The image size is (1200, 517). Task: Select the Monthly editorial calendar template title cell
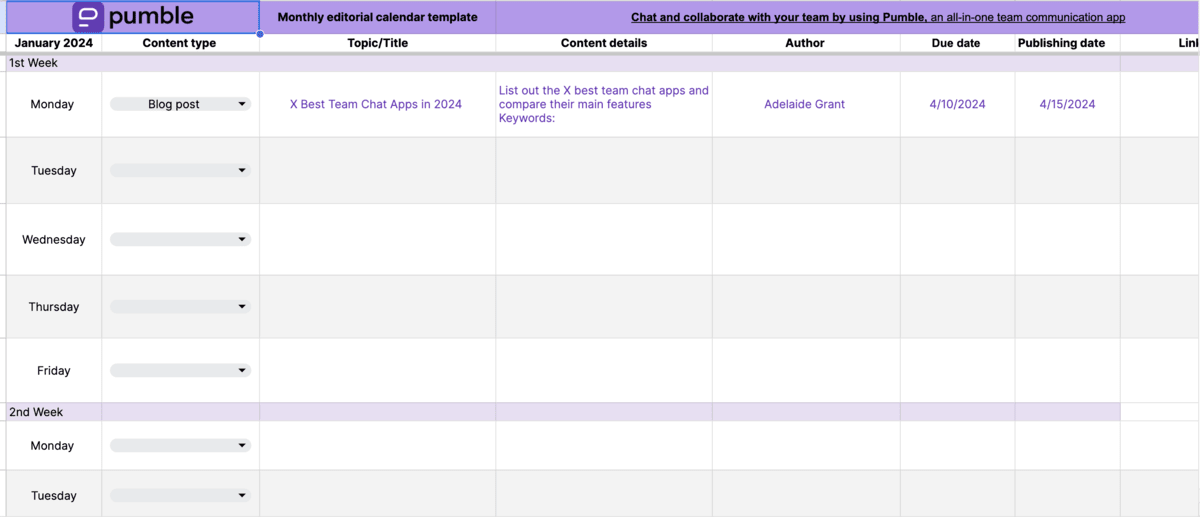pos(378,17)
